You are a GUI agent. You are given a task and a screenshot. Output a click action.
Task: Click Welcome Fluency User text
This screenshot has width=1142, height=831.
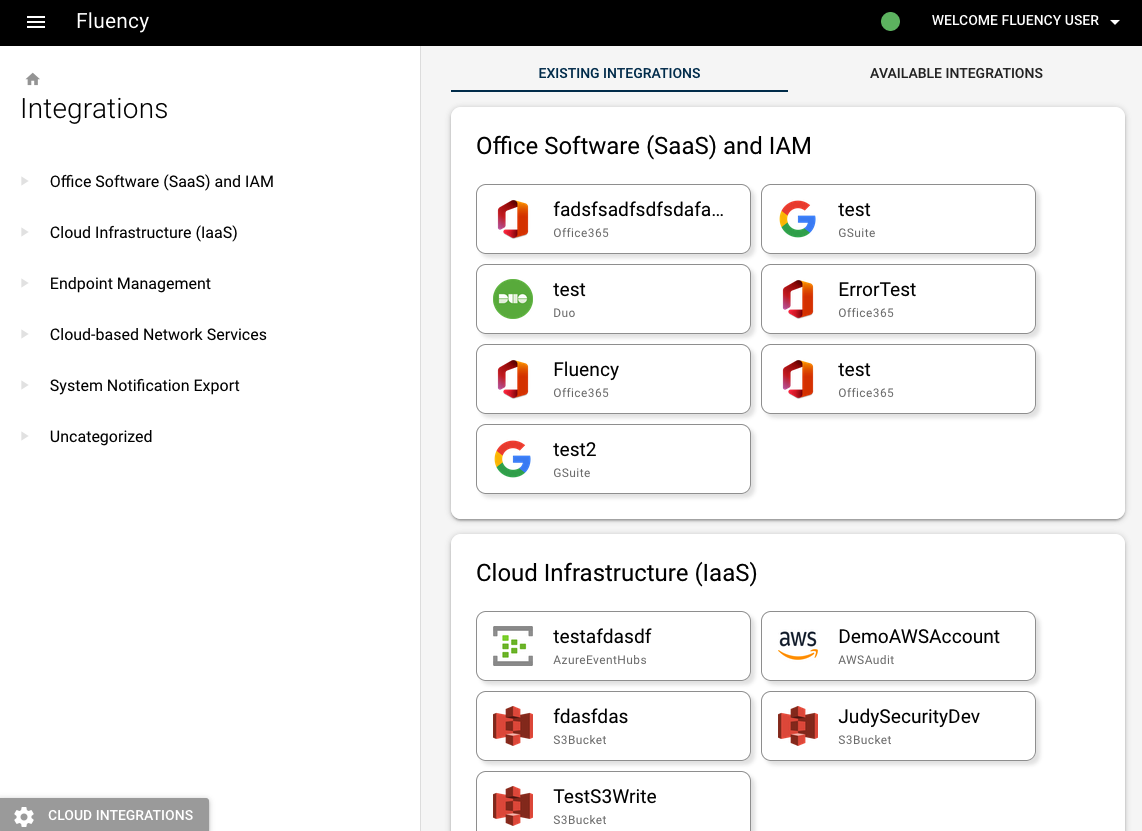(1015, 20)
